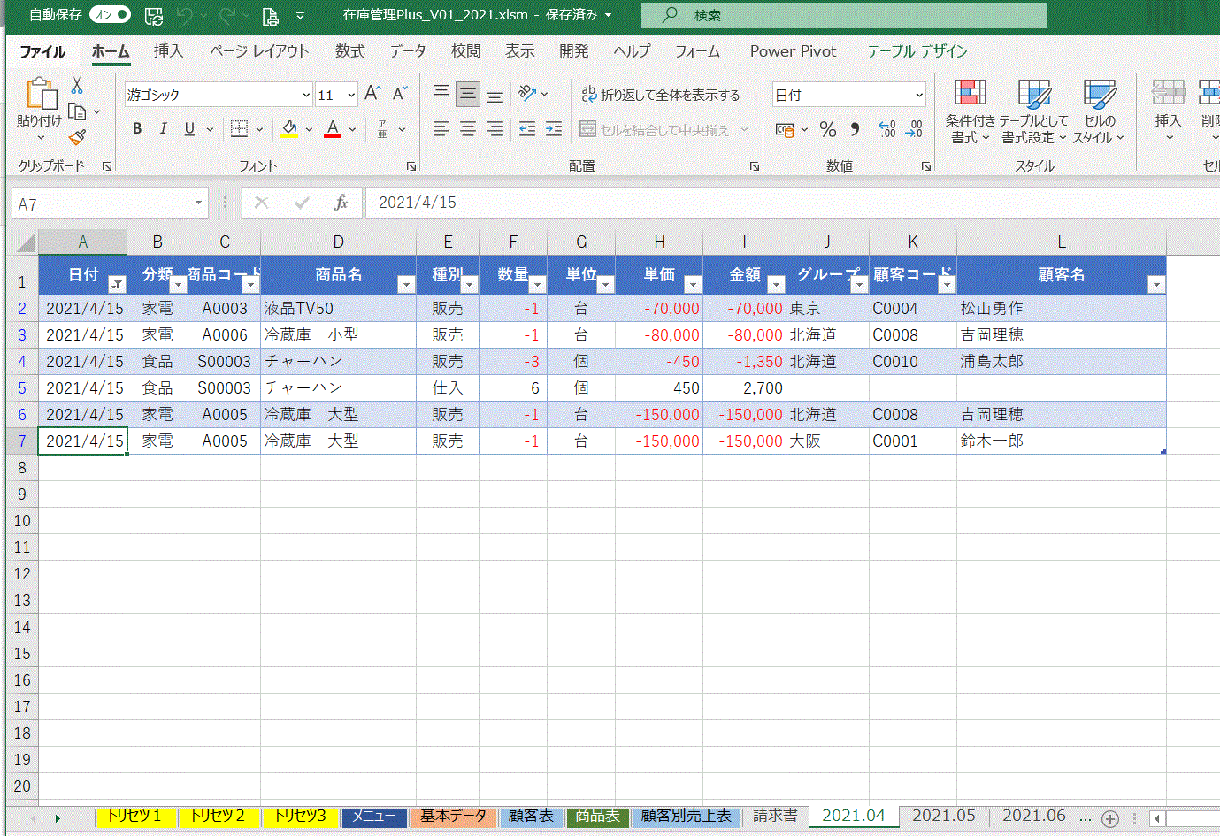This screenshot has width=1220, height=836.
Task: Toggle Middle Align for the cell
Action: point(467,94)
